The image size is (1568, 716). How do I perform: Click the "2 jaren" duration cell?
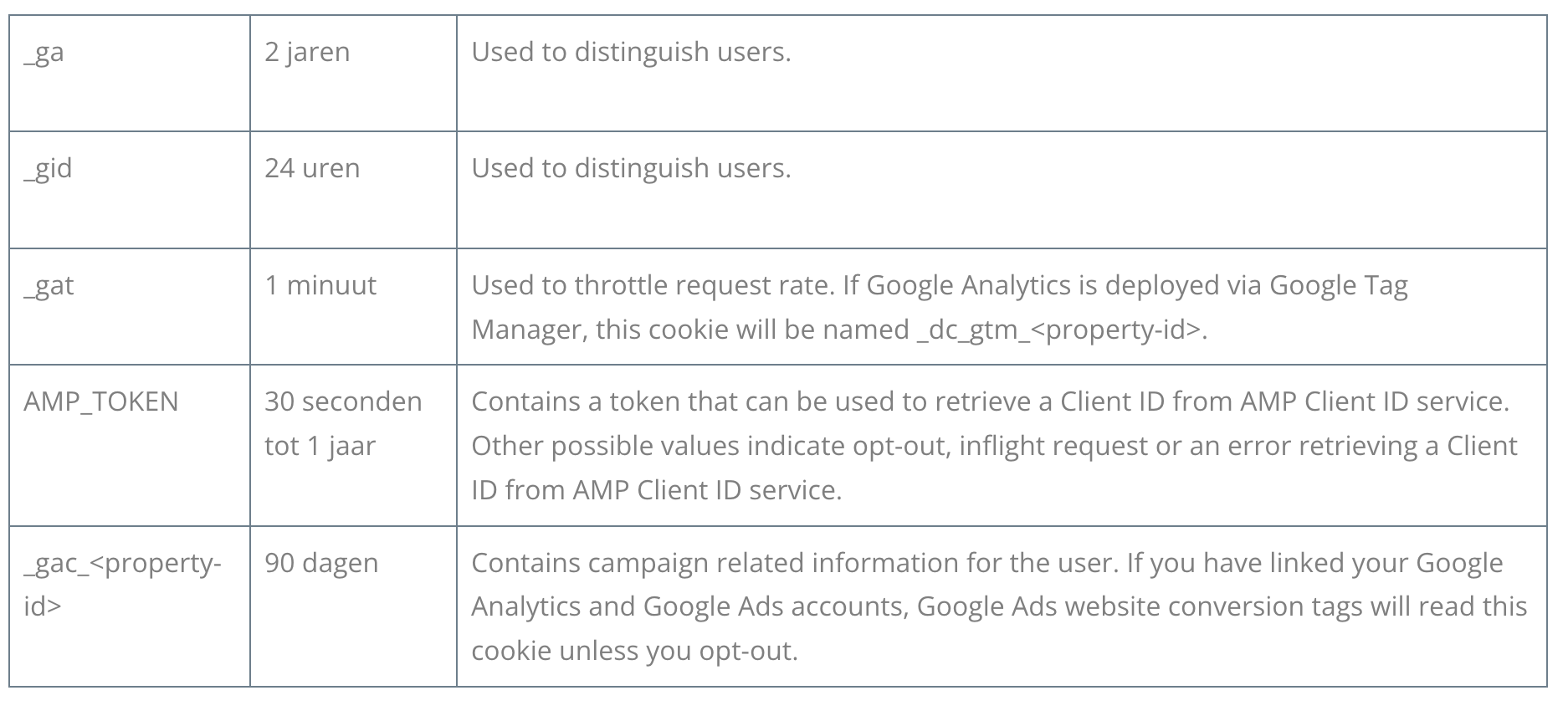pos(307,53)
